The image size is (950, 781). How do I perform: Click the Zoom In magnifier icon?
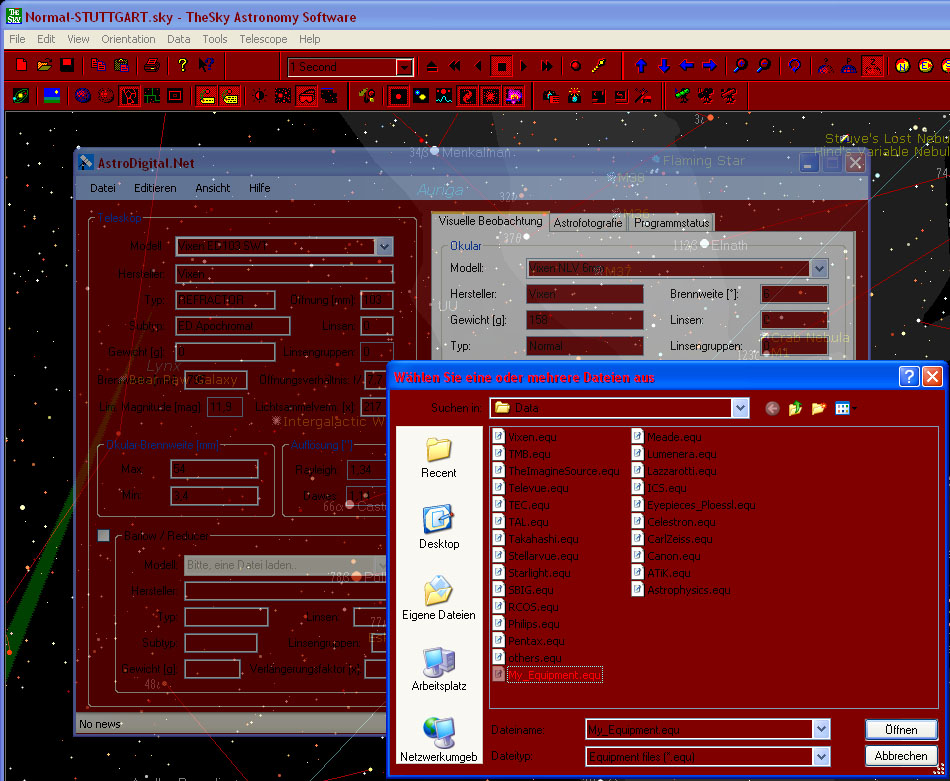pyautogui.click(x=740, y=66)
